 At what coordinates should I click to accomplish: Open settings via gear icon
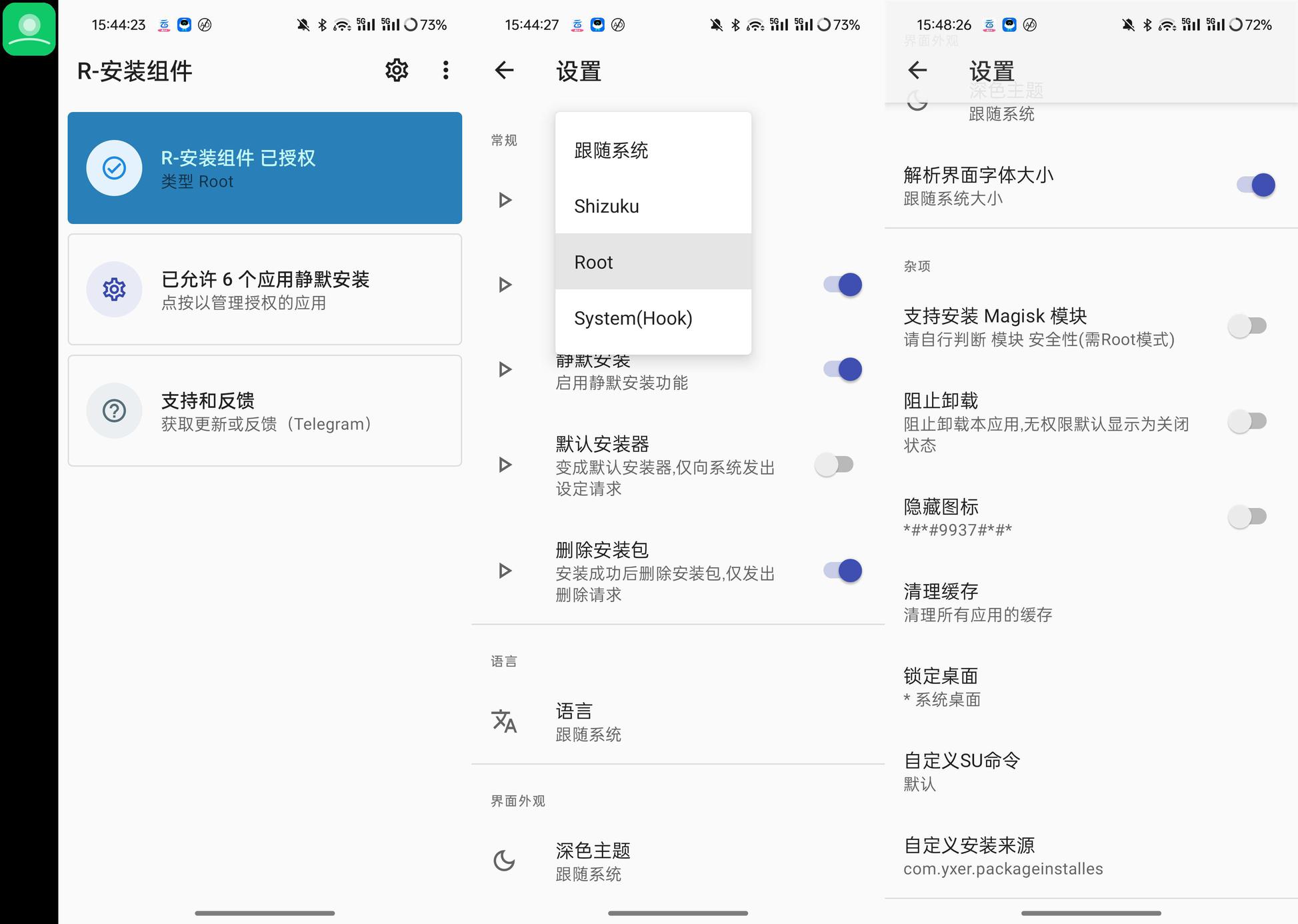tap(397, 70)
